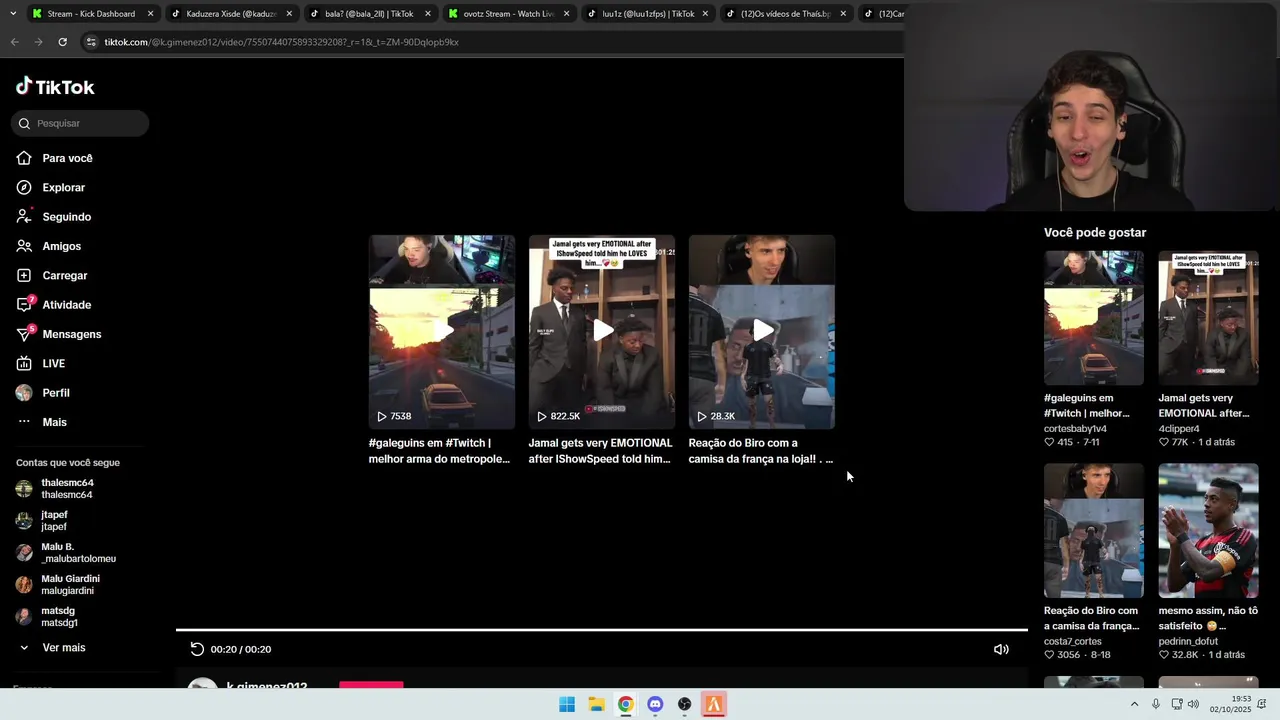
Task: Play the galeguins Twitch suggested video
Action: (441, 332)
